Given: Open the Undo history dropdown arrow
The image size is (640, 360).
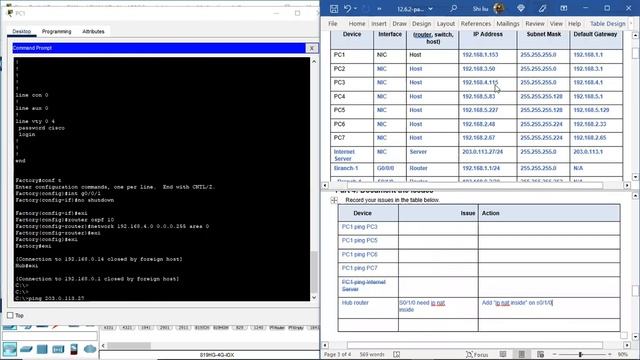Looking at the screenshot, I should coord(356,9).
